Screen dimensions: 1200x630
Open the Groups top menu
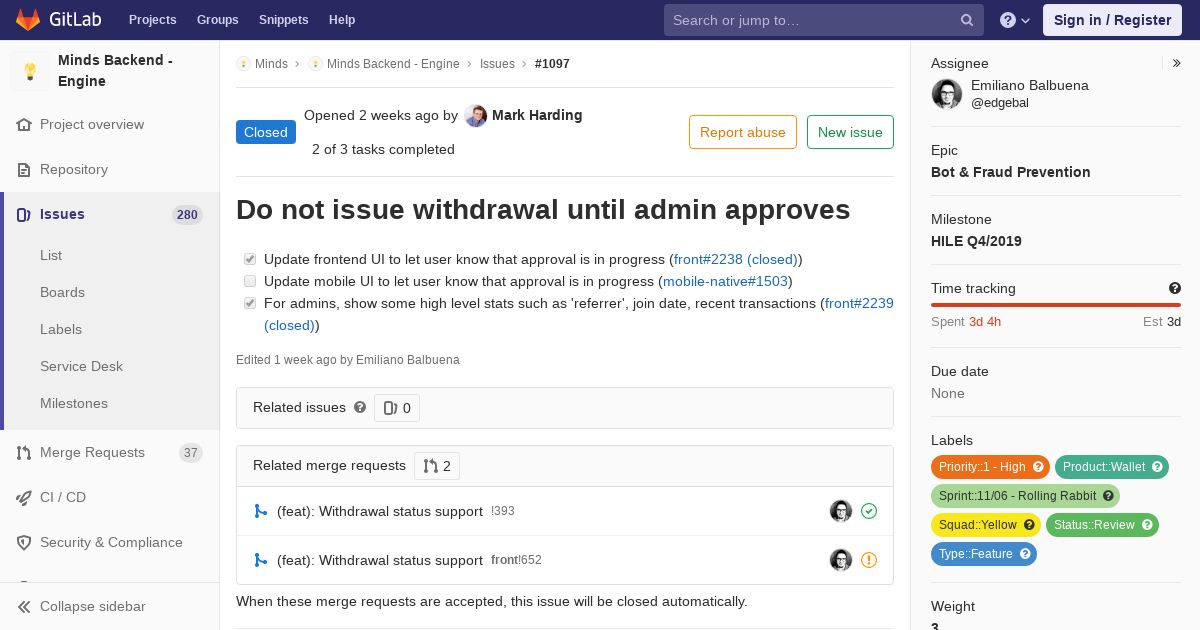[x=217, y=20]
